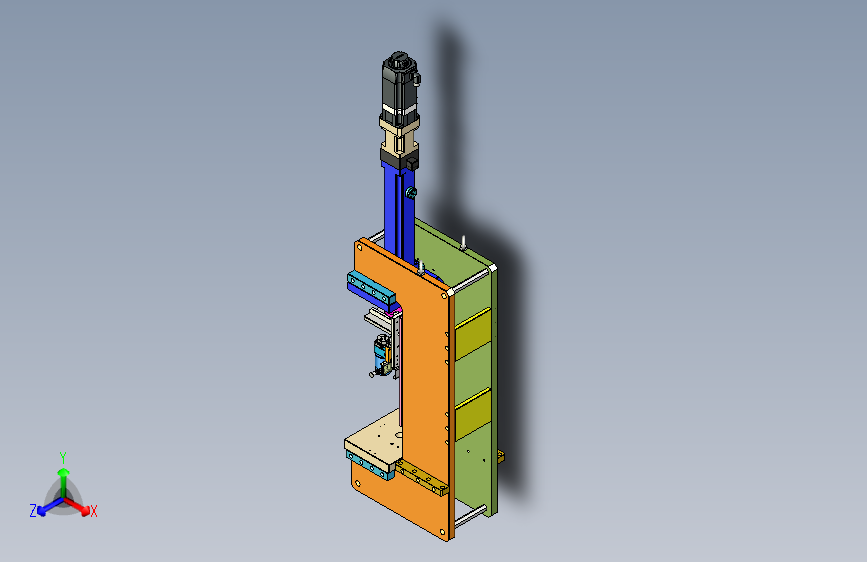Select the small blue cylinder tool head
Viewport: 867px width, 562px height.
381,355
